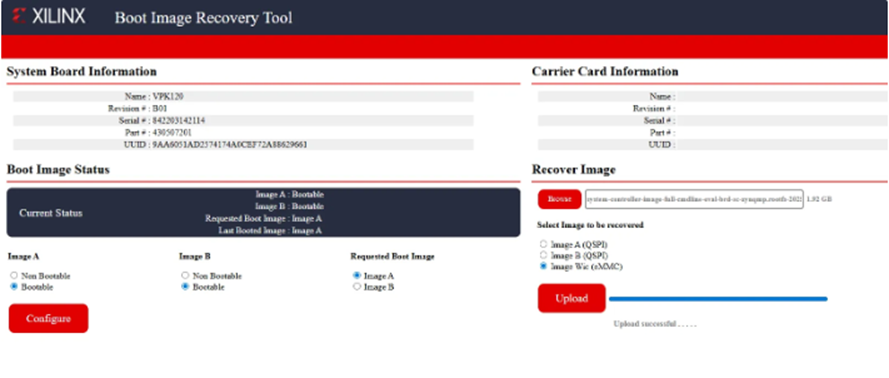Select Image A (QSPI) for recovery
889x378 pixels.
point(543,244)
